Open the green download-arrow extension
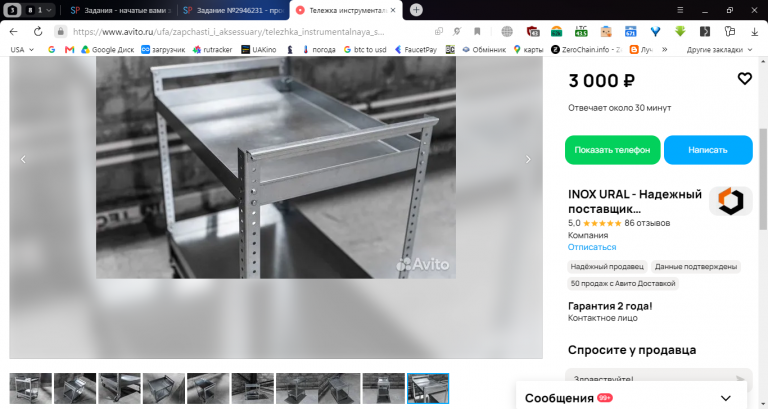The height and width of the screenshot is (409, 768). (680, 32)
